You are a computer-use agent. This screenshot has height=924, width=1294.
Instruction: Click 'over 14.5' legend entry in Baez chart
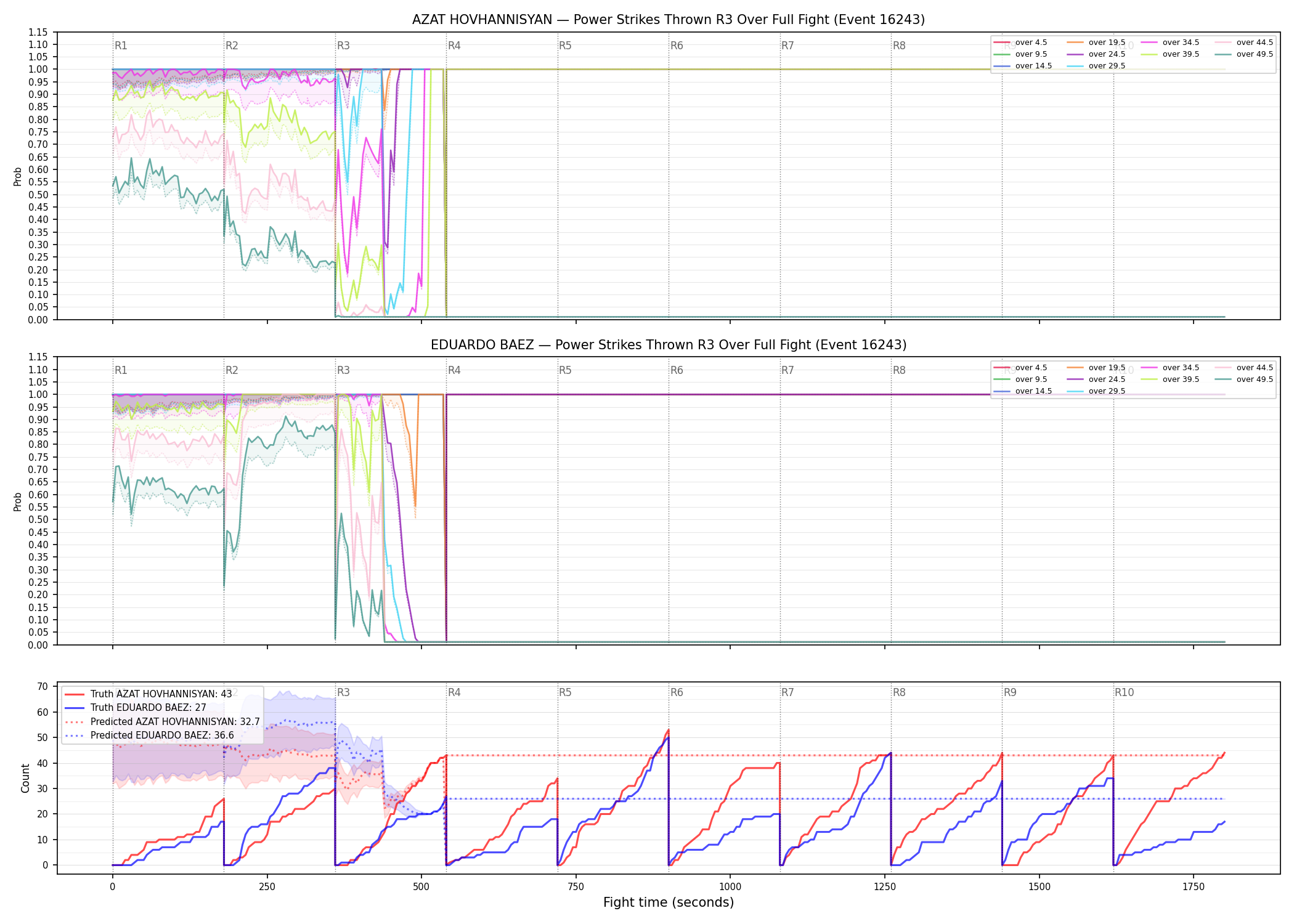[x=1022, y=391]
